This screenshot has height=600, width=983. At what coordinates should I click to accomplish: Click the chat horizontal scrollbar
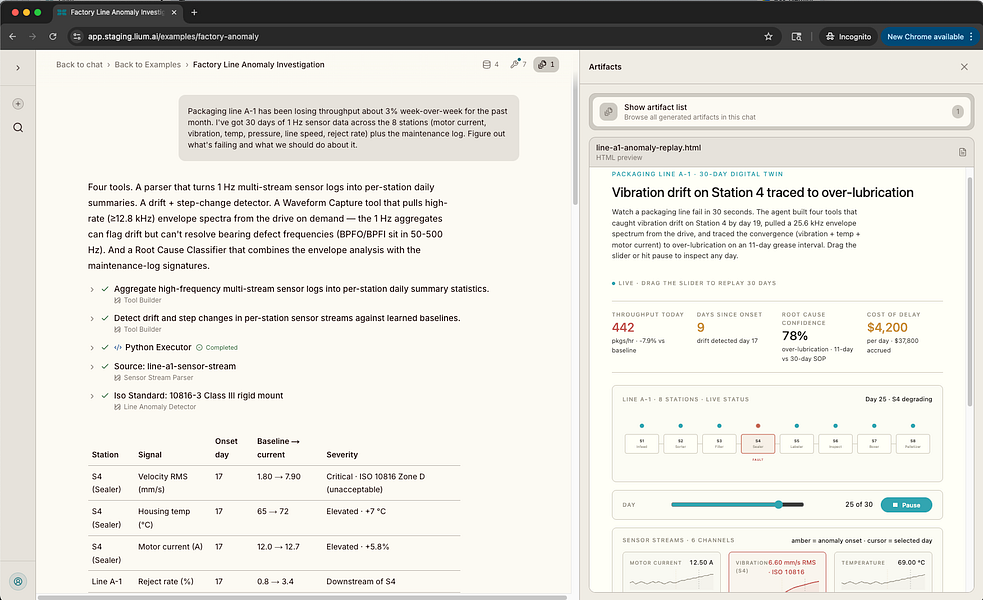point(302,597)
